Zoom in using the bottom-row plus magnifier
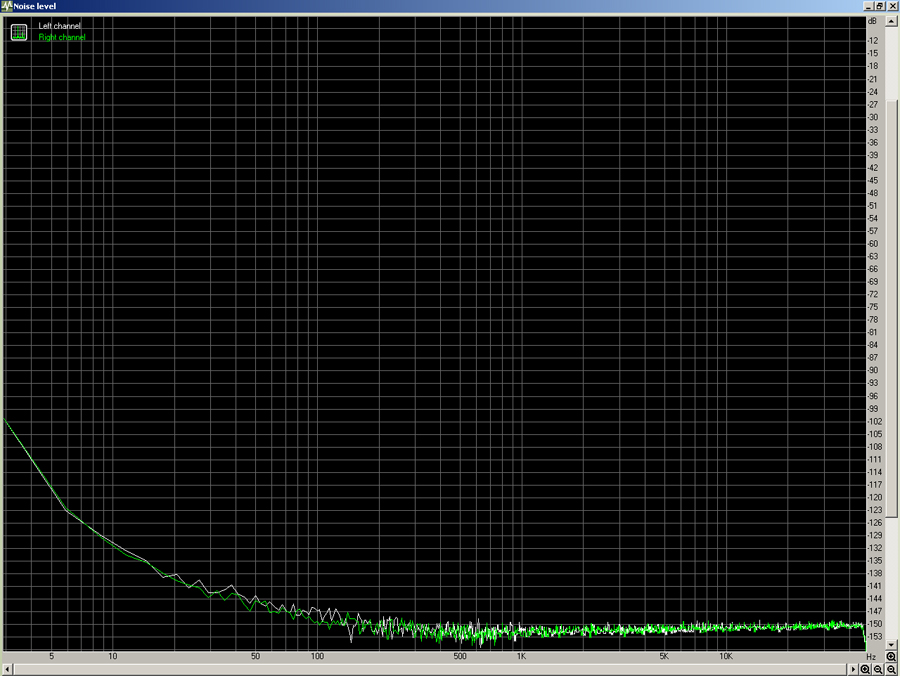Screen dimensions: 900x676 (x=866, y=668)
